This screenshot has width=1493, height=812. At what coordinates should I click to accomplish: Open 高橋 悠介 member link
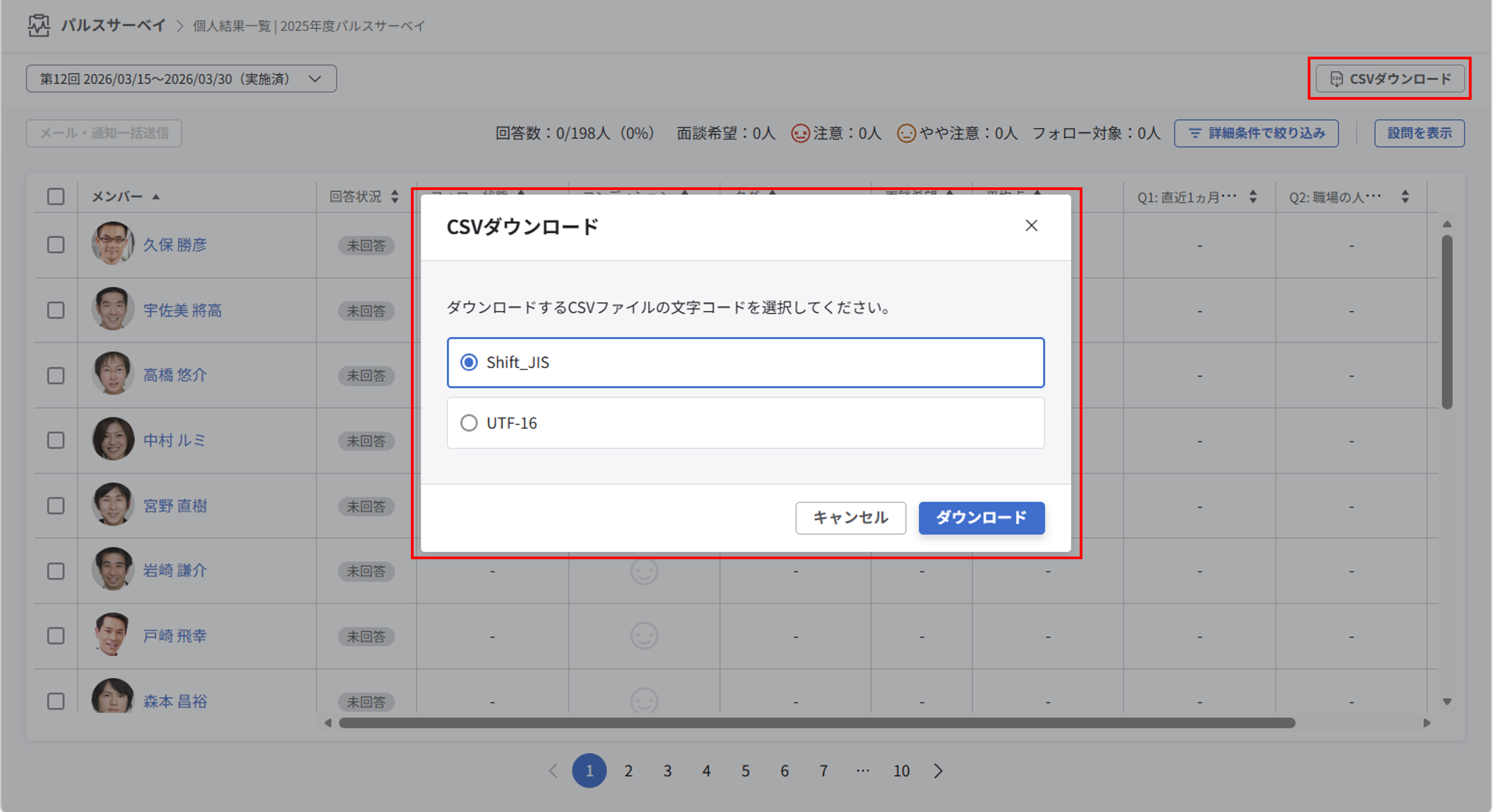click(x=175, y=375)
